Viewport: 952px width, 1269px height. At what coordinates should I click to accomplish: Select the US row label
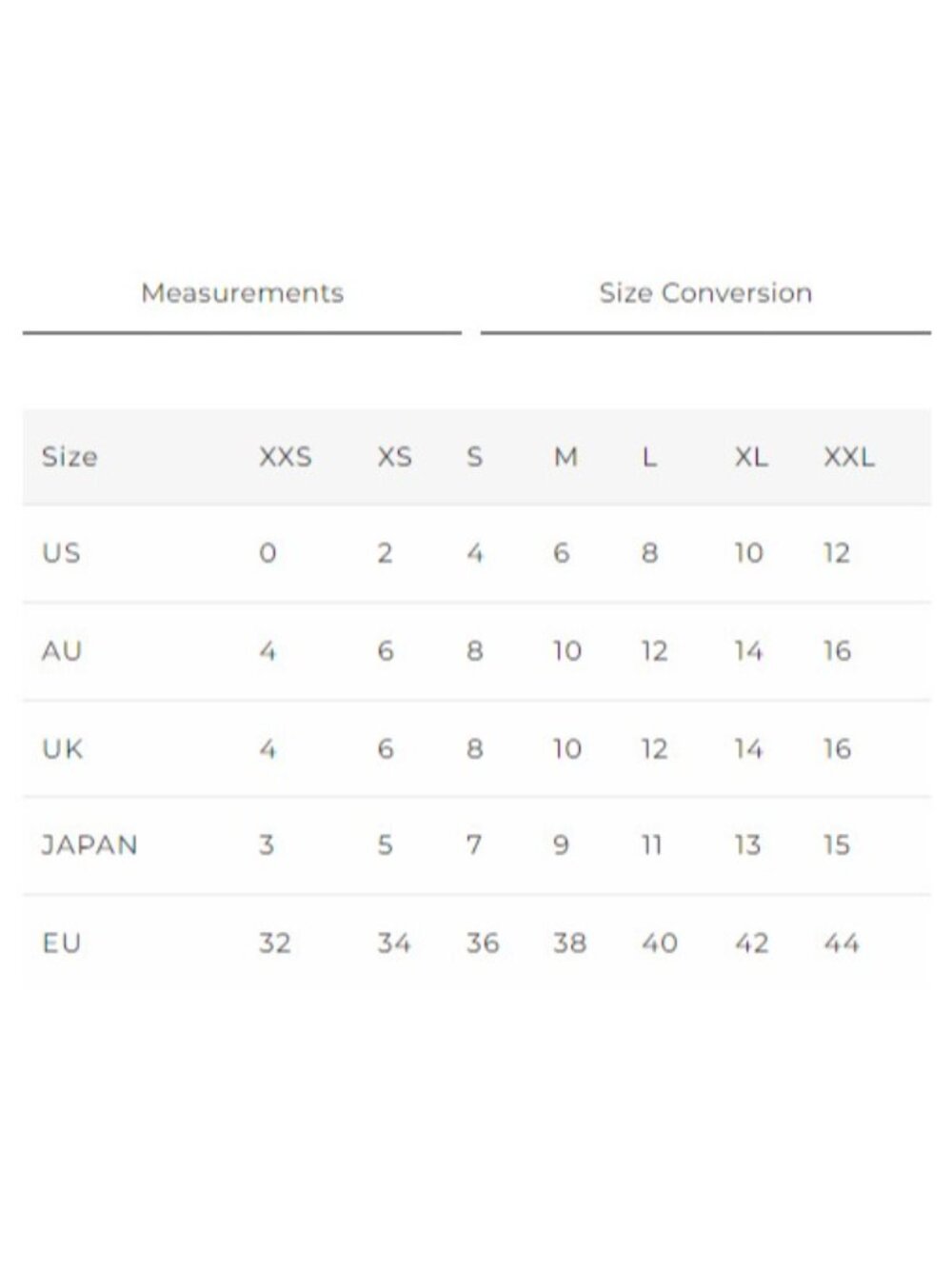coord(61,553)
